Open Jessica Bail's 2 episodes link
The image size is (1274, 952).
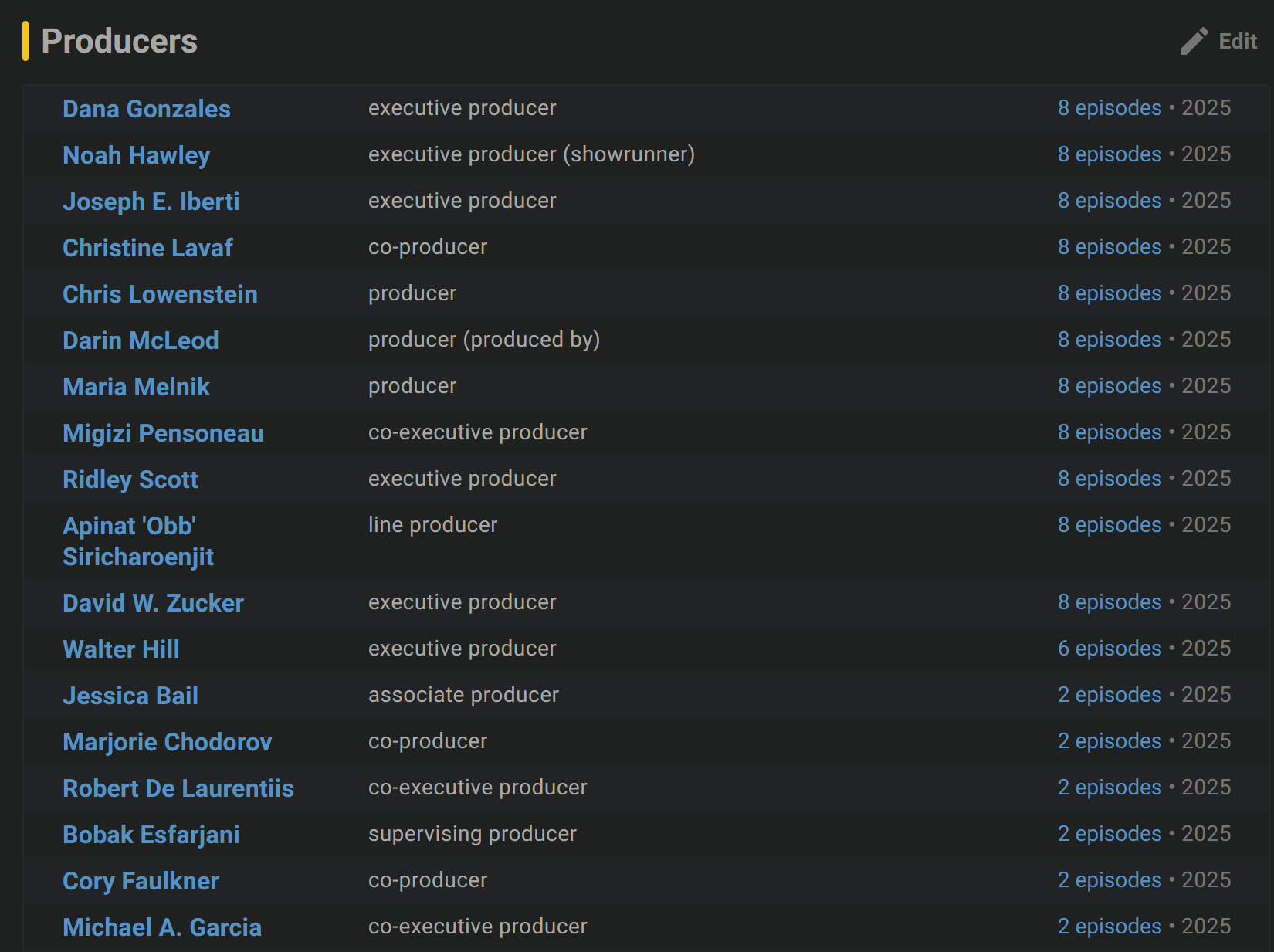[x=1109, y=695]
